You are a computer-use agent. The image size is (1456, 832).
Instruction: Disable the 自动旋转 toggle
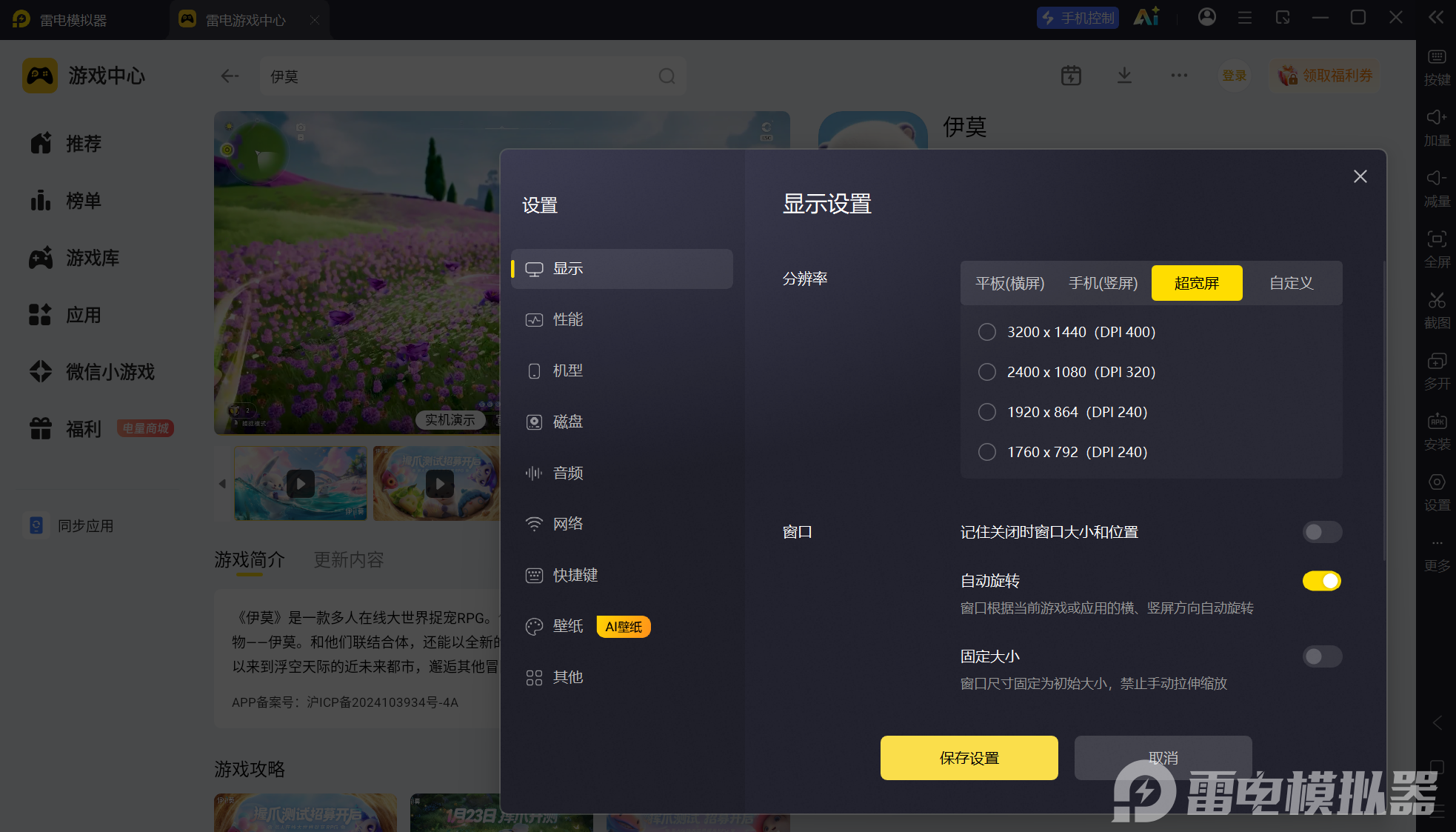pyautogui.click(x=1322, y=581)
